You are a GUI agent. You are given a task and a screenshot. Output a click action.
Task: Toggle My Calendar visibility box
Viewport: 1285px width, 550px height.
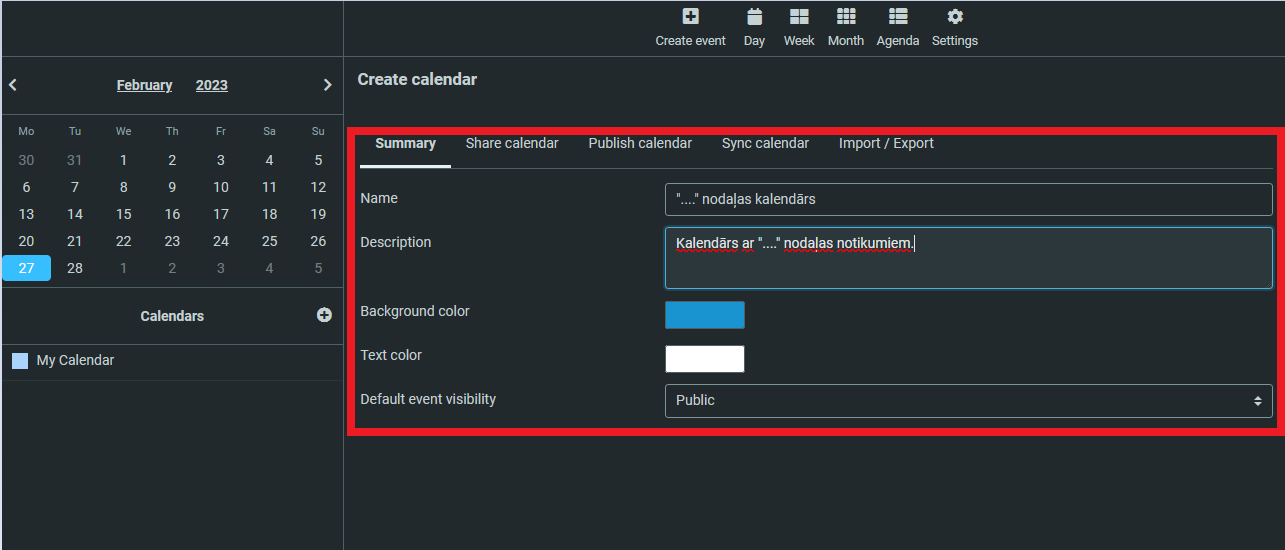[20, 361]
